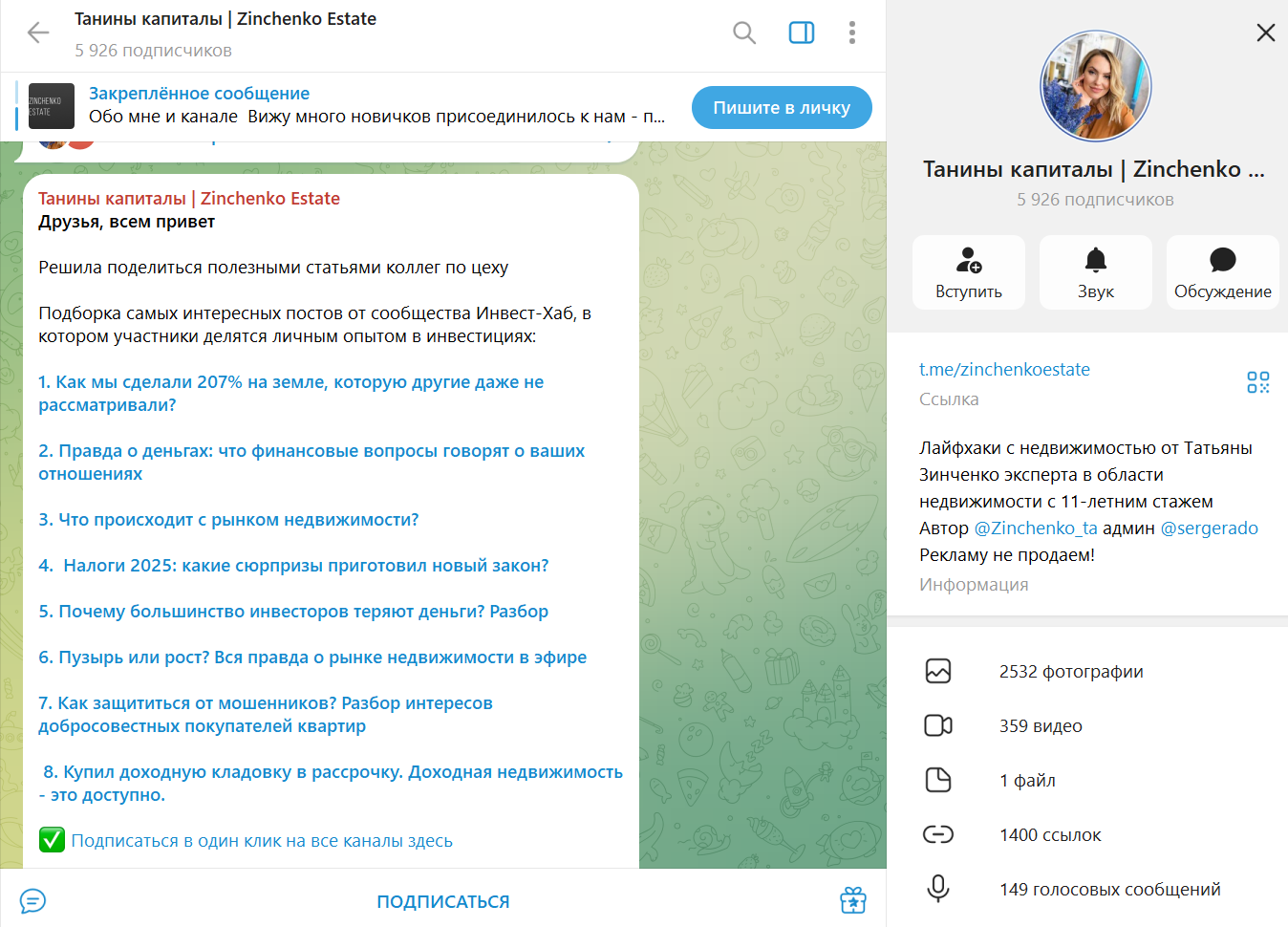Open the channel avatar photo
This screenshot has width=1288, height=927.
tap(1095, 86)
